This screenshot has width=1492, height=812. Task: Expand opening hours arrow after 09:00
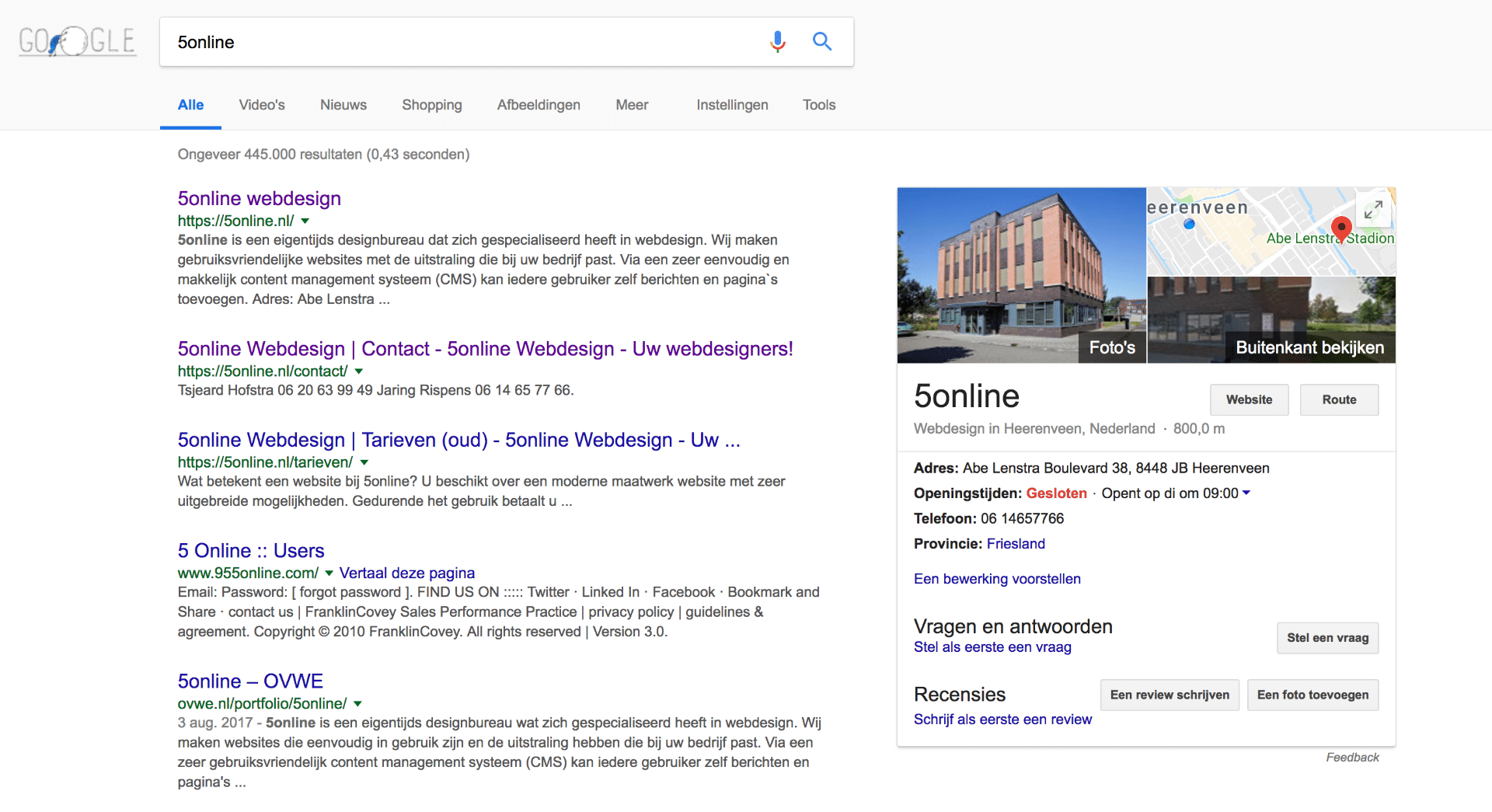(x=1247, y=493)
